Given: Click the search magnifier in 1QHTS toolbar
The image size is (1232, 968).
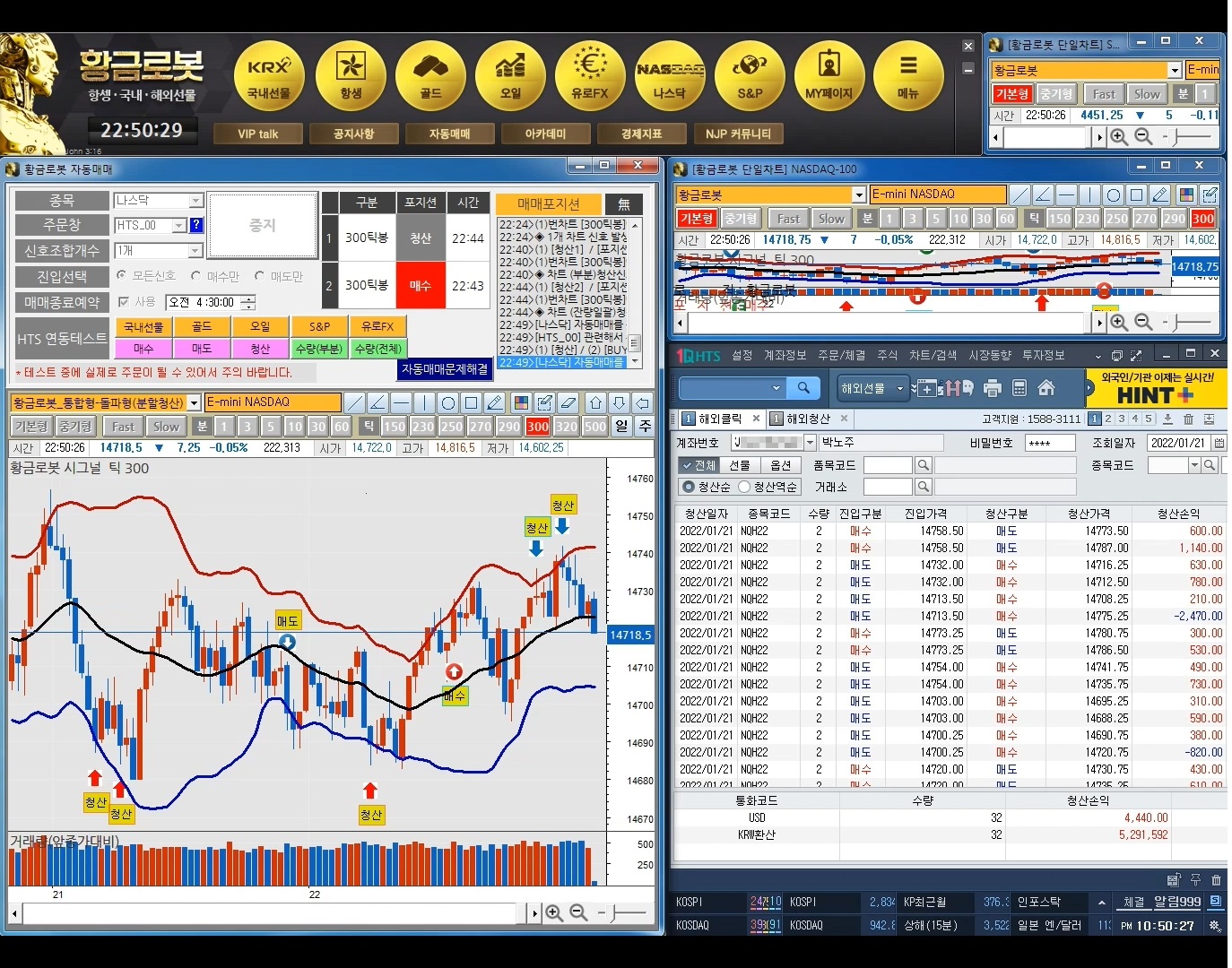Looking at the screenshot, I should point(803,388).
